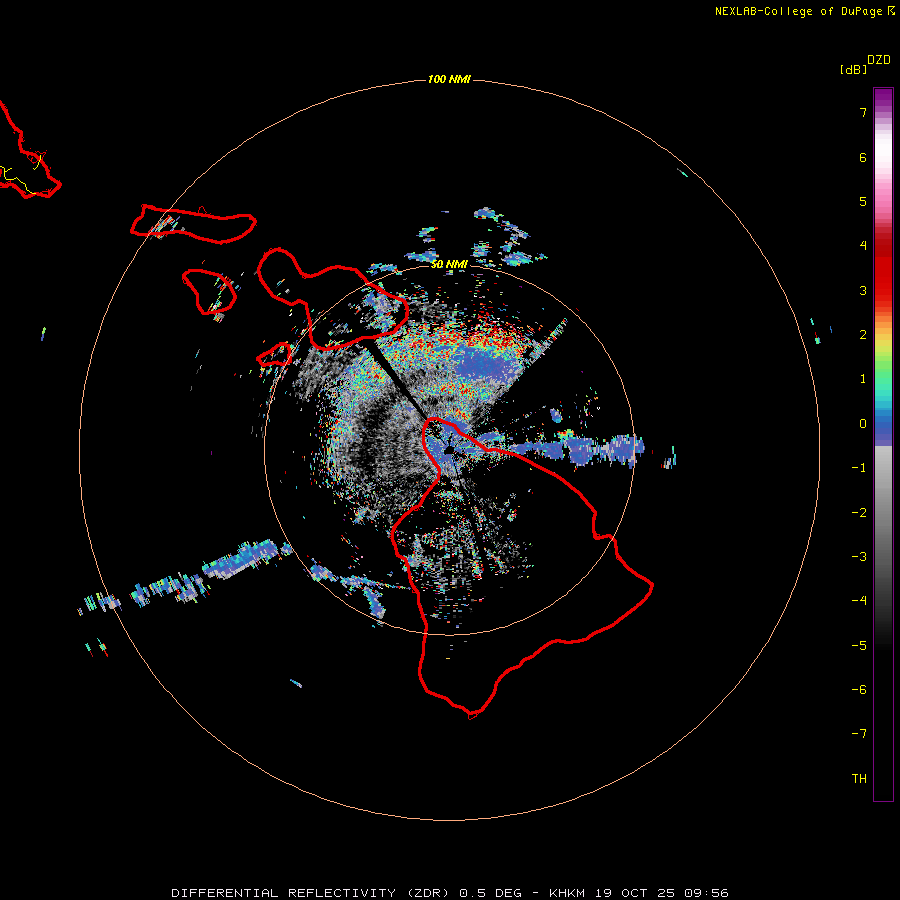Click the -3 dB value on the scale

tap(859, 557)
